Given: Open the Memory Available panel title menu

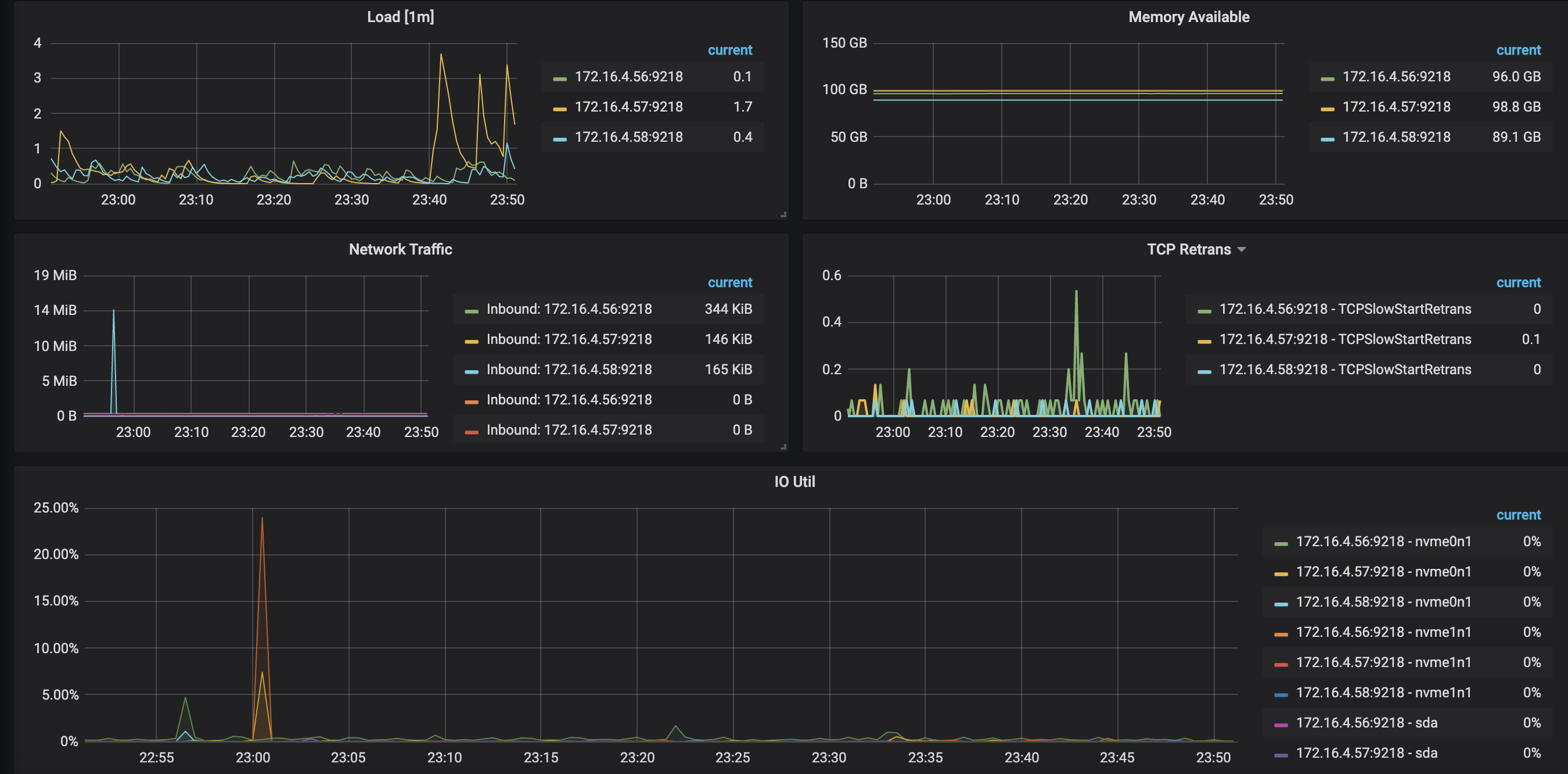Looking at the screenshot, I should click(x=1188, y=17).
